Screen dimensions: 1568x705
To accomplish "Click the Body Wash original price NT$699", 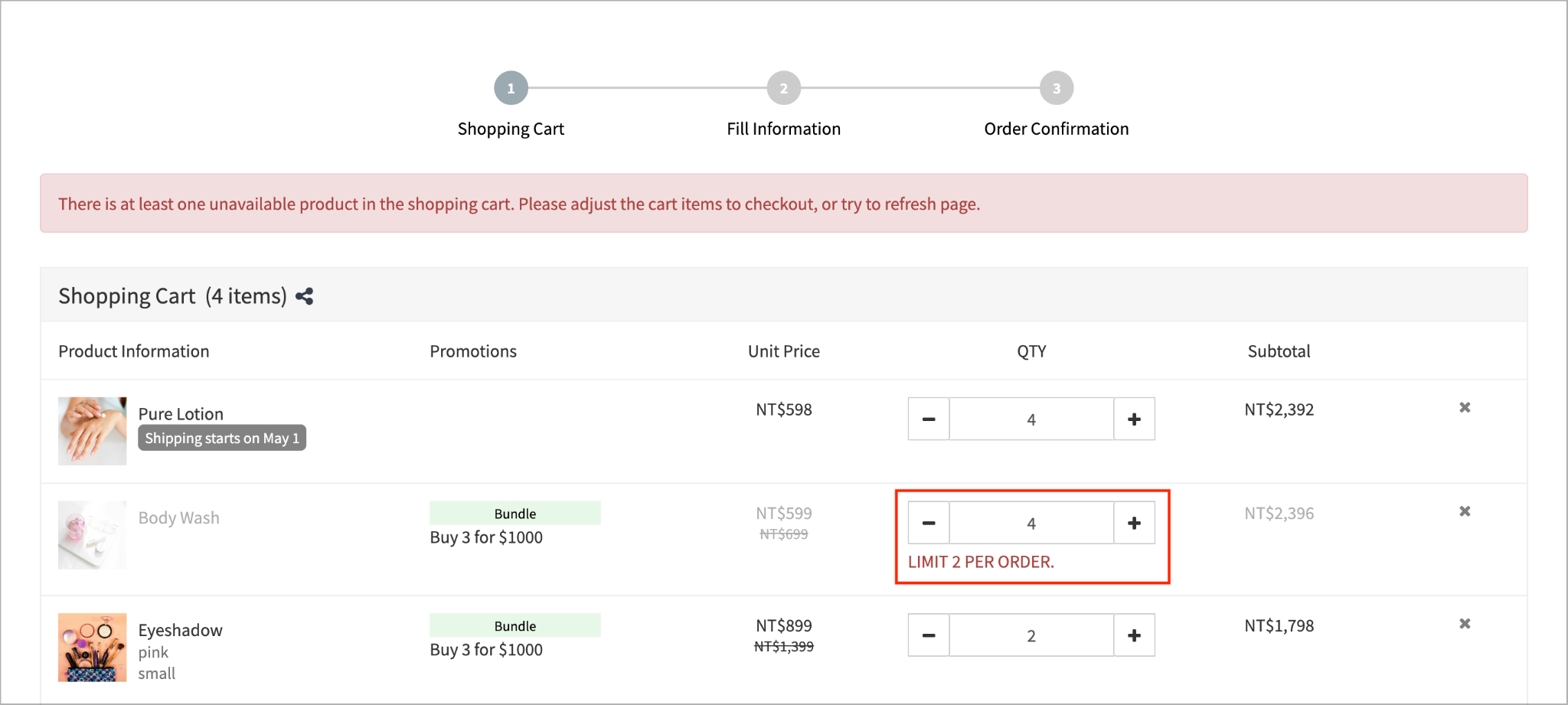I will click(784, 534).
